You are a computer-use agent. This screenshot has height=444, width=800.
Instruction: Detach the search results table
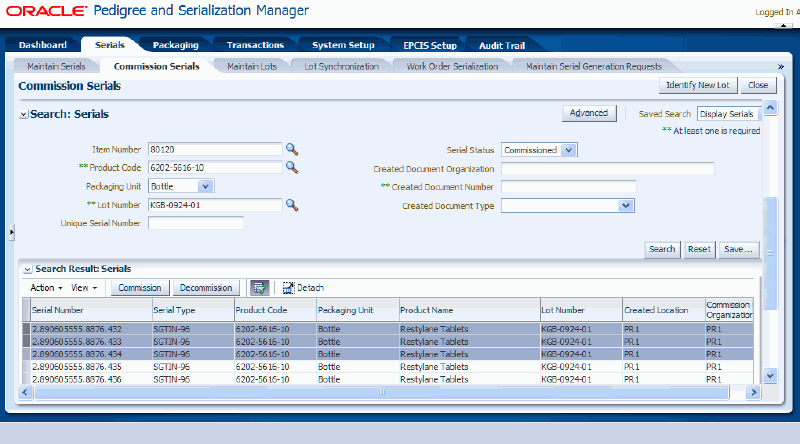tap(303, 288)
